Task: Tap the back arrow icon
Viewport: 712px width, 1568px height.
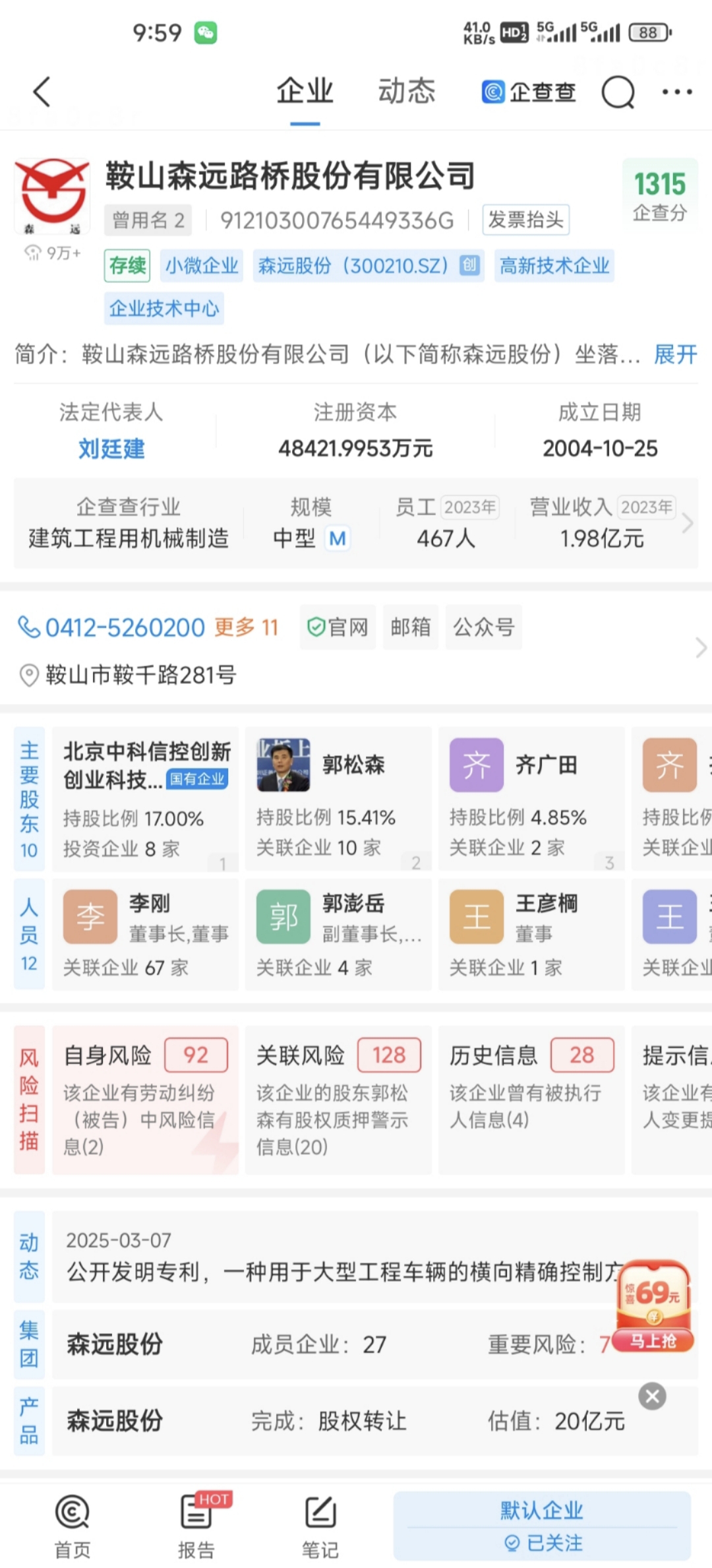Action: [x=42, y=92]
